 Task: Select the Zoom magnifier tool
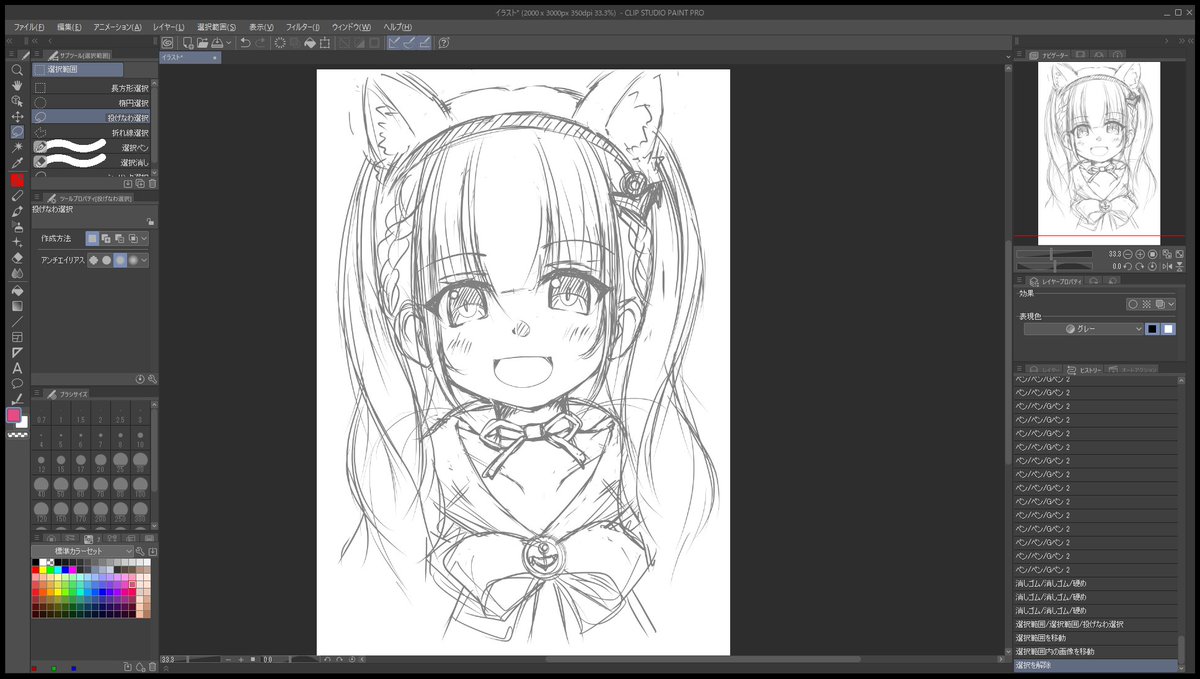(17, 71)
